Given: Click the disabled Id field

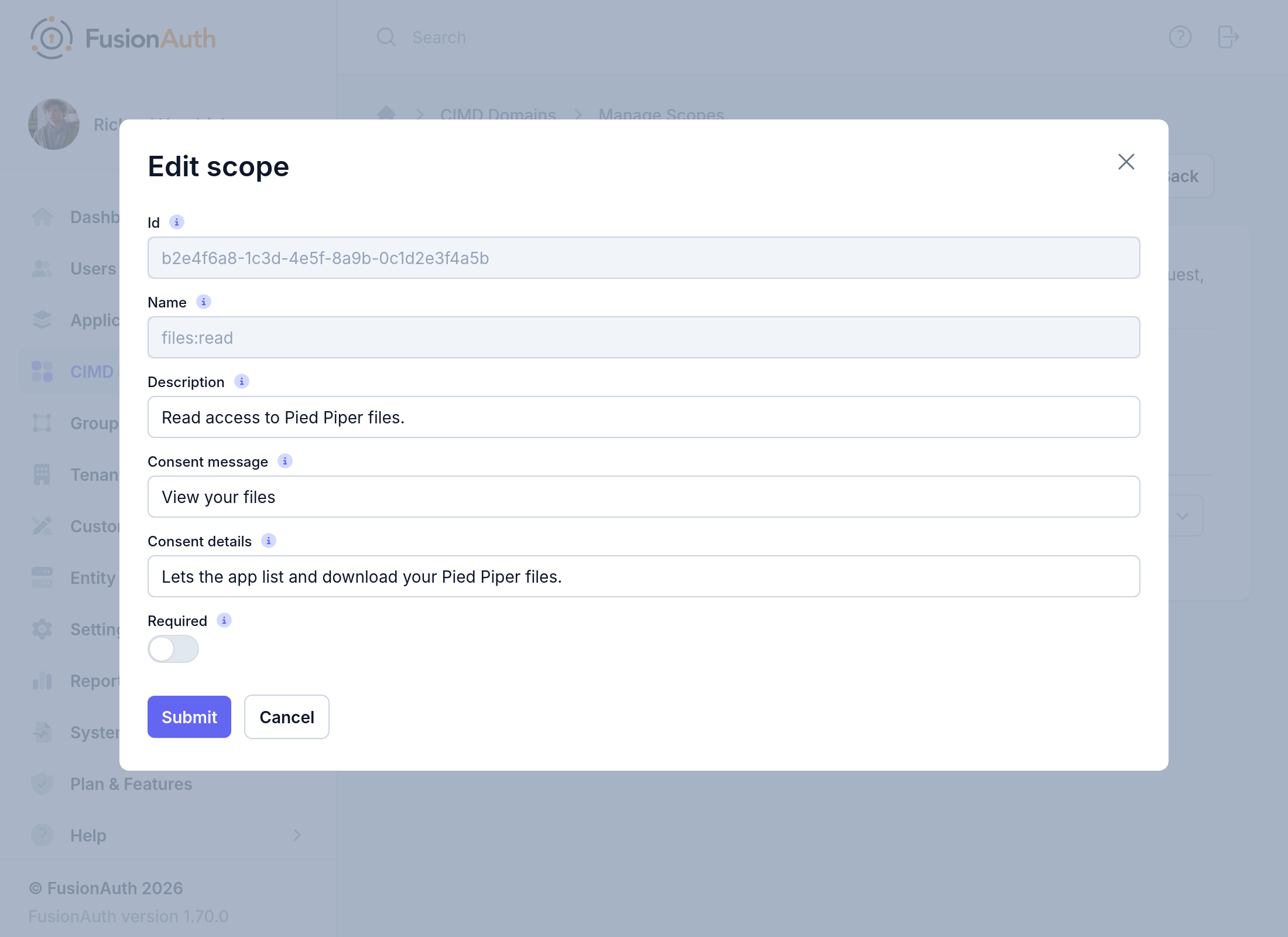Looking at the screenshot, I should [x=643, y=258].
